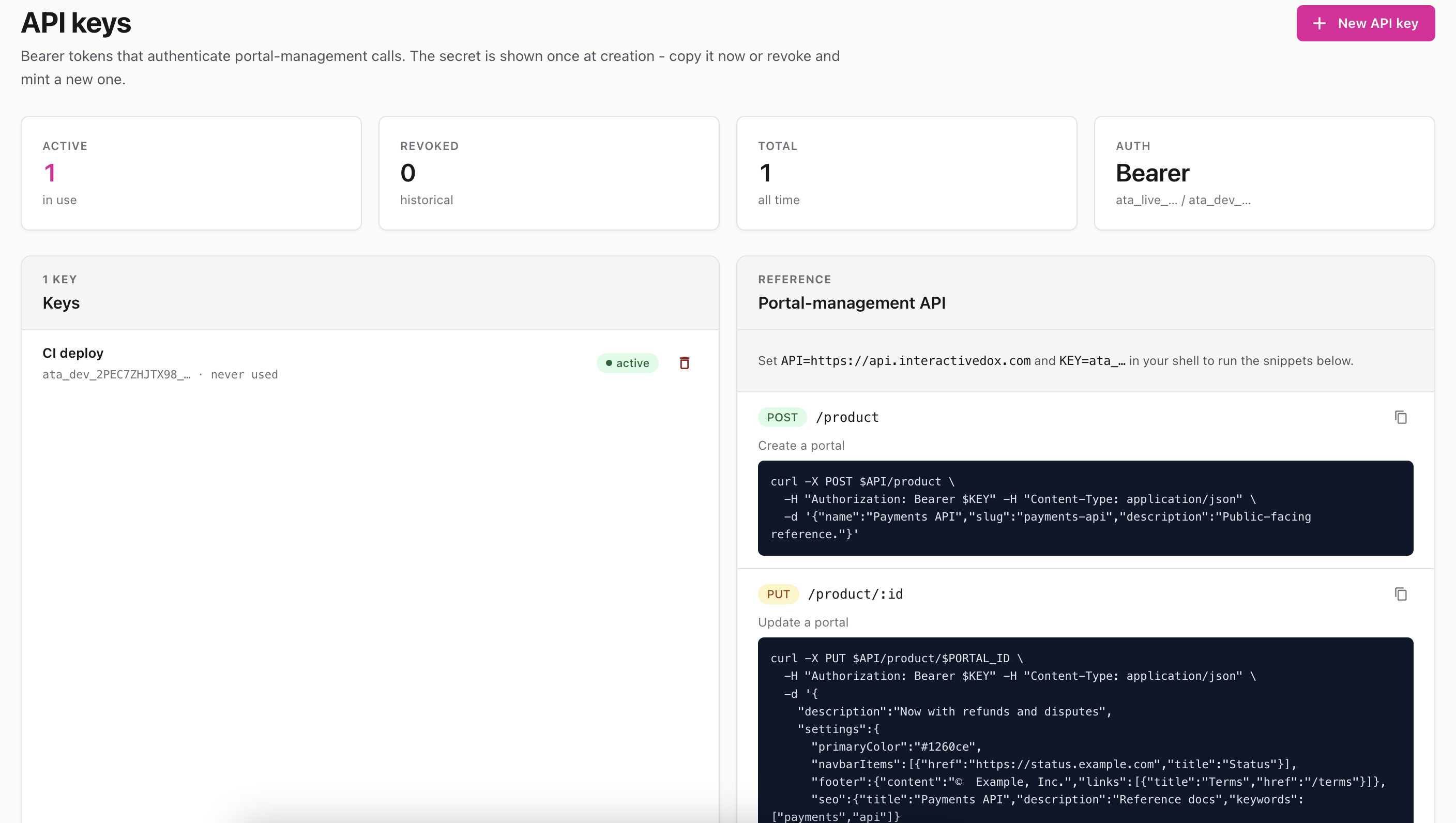Click the New API key button

1365,23
